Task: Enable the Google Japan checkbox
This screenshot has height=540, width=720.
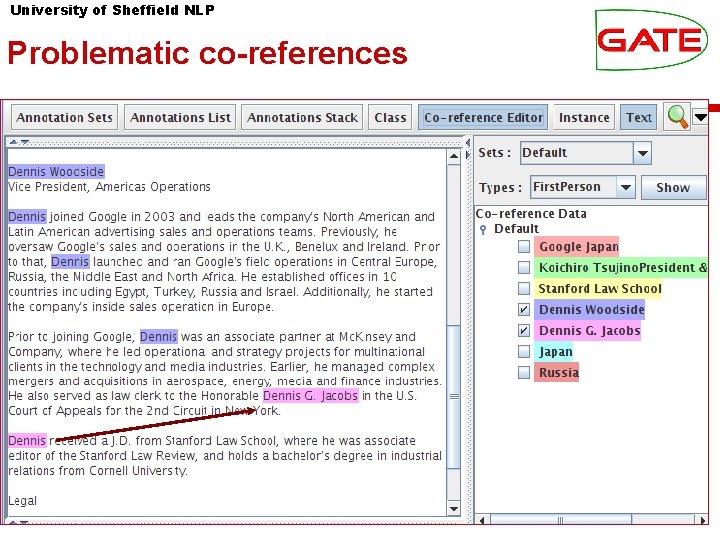Action: tap(523, 247)
